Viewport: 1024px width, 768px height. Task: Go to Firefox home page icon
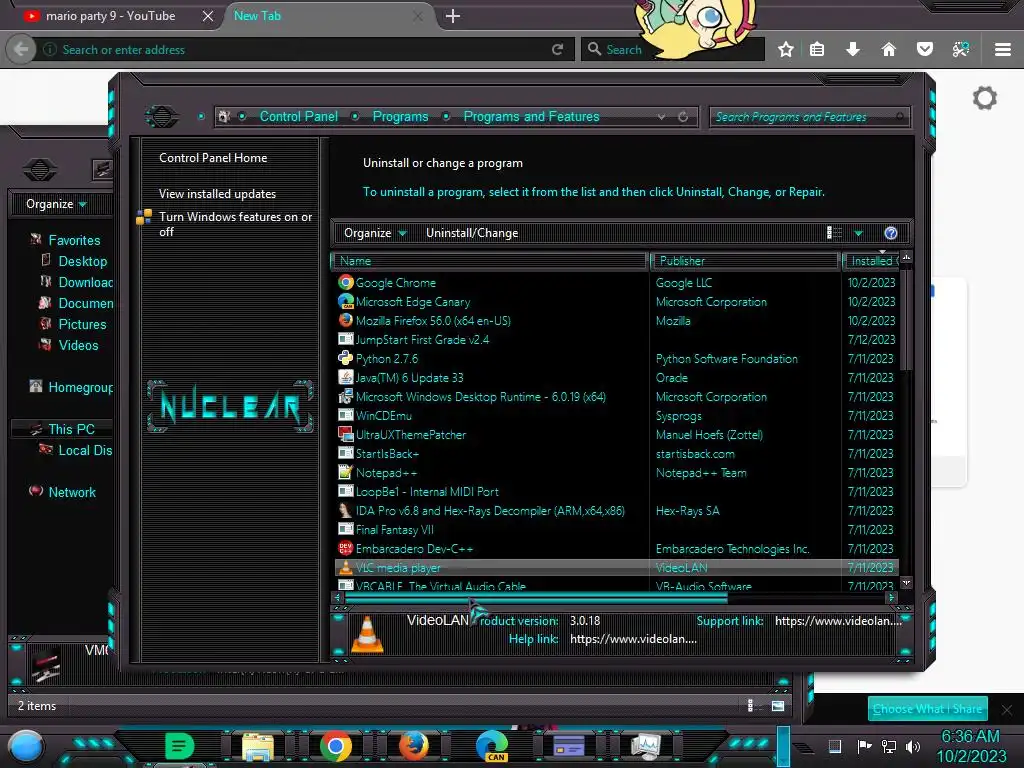point(888,49)
